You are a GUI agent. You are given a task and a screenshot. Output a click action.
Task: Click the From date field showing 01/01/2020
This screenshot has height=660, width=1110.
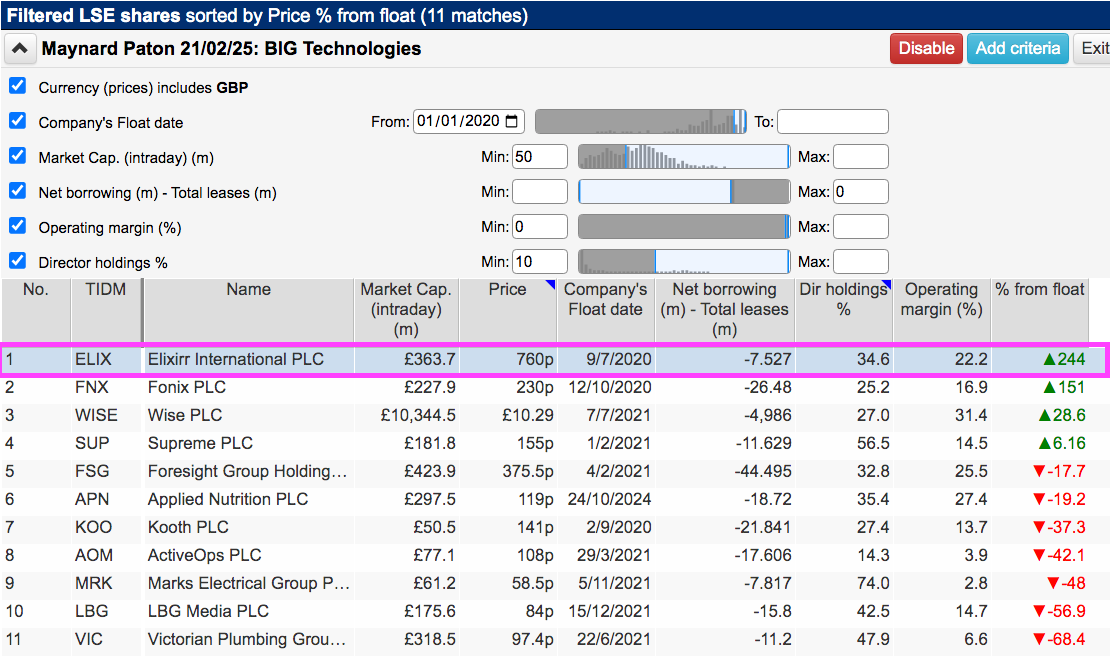[469, 122]
